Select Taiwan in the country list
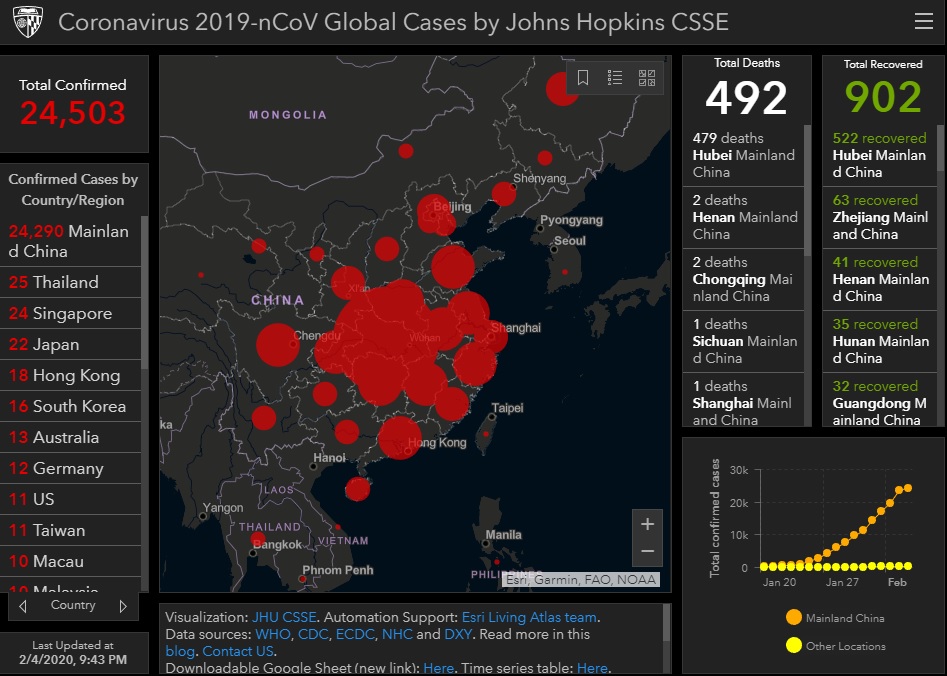Screen dimensions: 947x676 tap(70, 530)
